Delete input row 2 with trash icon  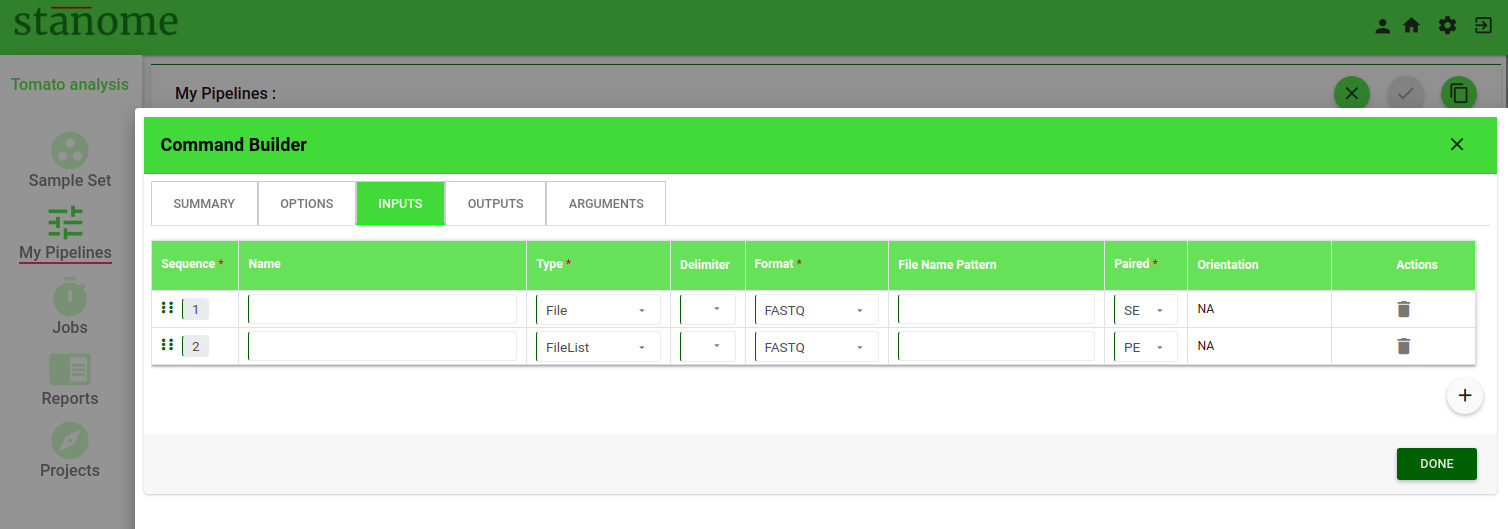[x=1404, y=346]
